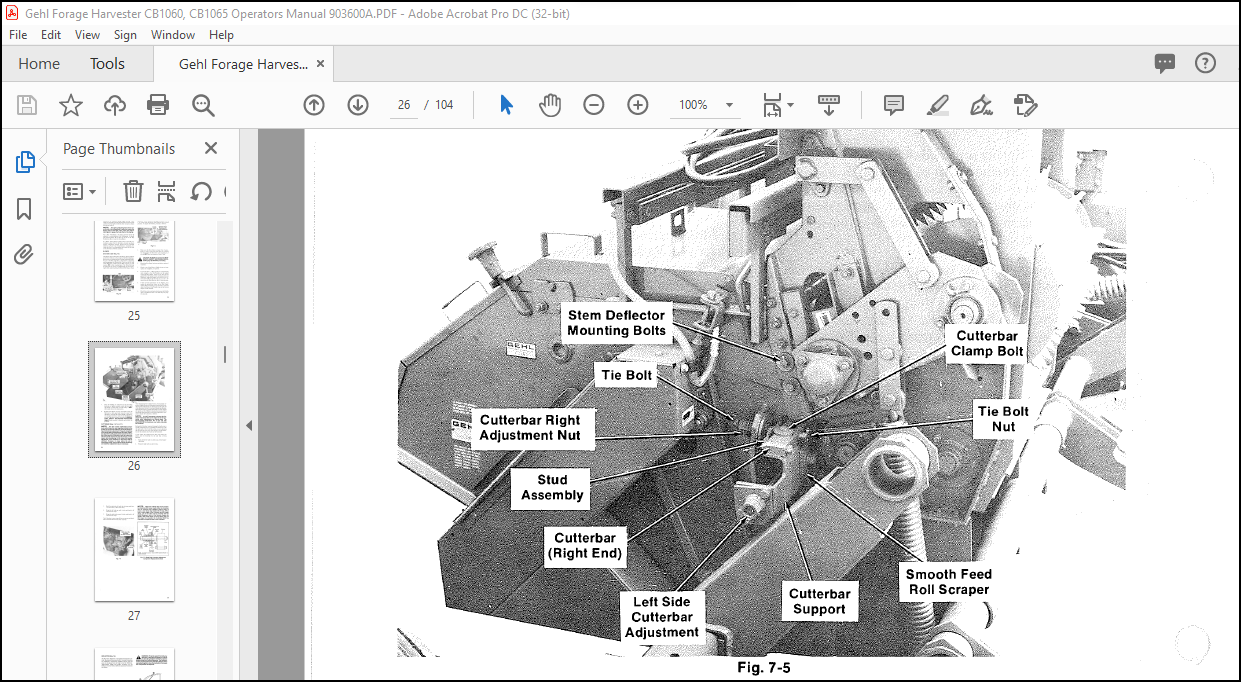Switch to the Home tab

[39, 63]
